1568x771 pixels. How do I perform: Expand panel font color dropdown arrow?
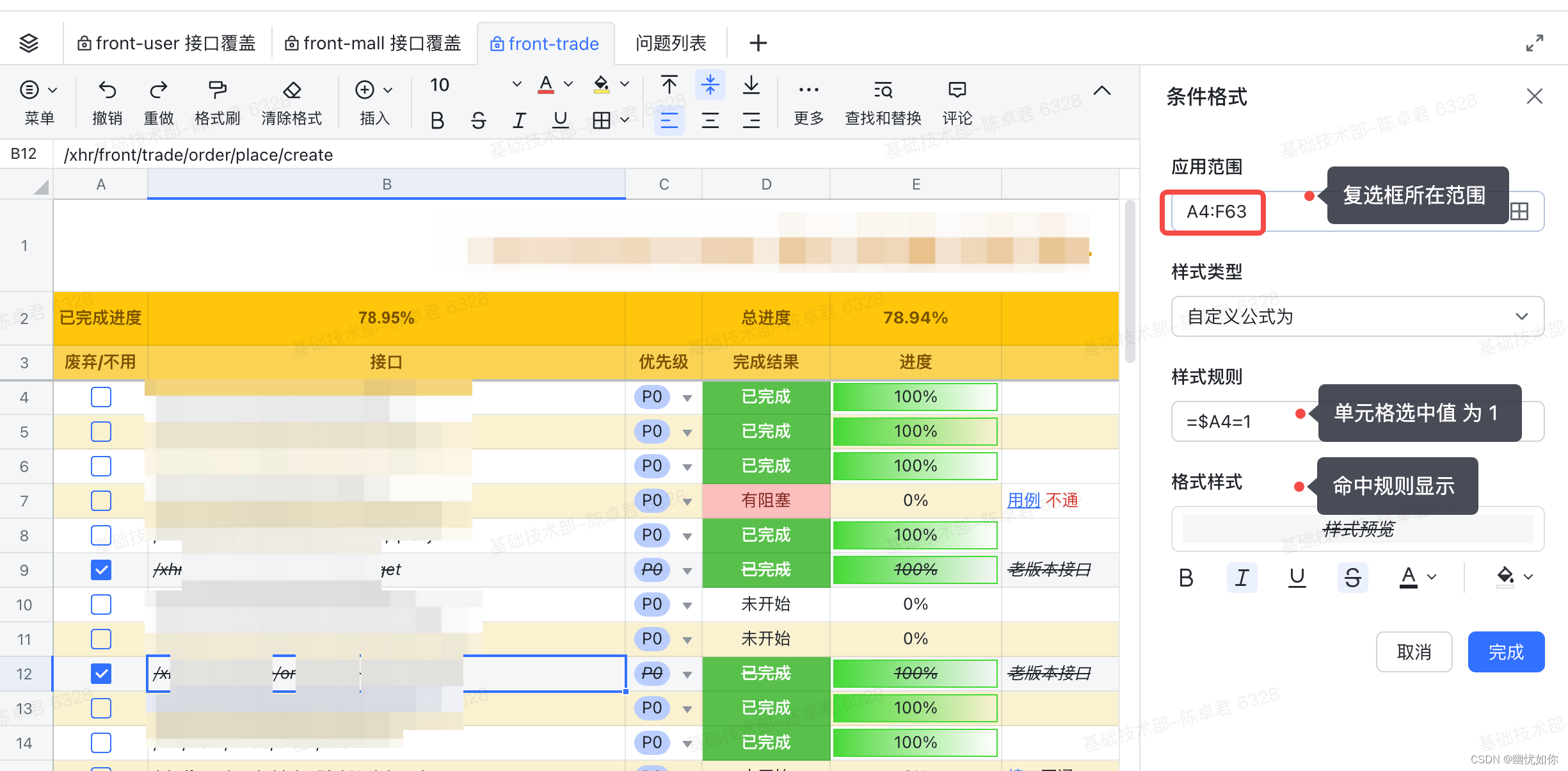point(1432,578)
